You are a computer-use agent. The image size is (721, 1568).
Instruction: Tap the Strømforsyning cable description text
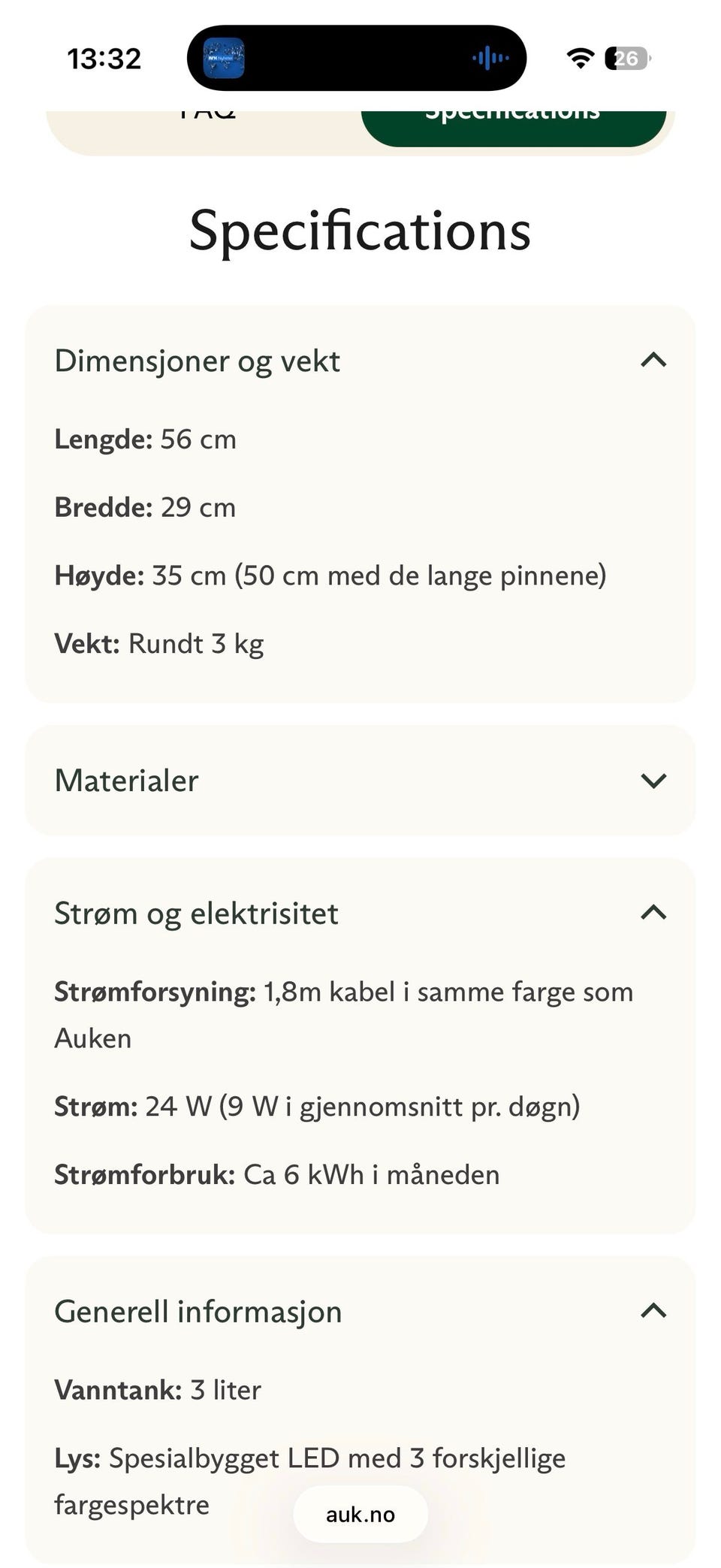pyautogui.click(x=344, y=1015)
